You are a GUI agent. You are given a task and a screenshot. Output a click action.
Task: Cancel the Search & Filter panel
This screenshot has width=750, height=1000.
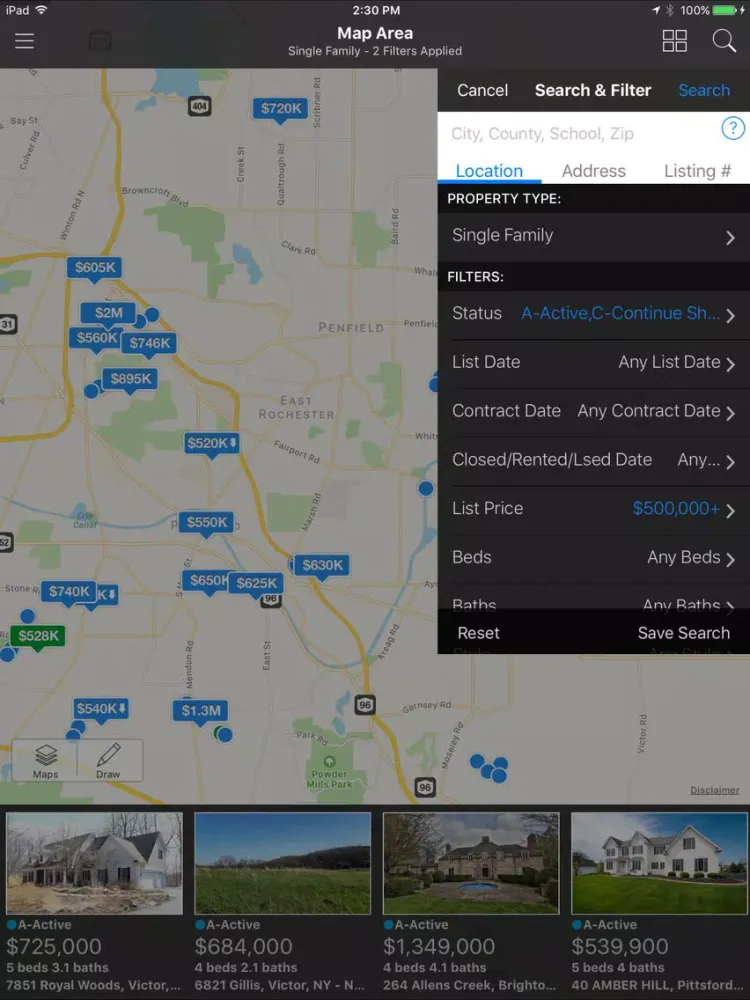tap(482, 90)
